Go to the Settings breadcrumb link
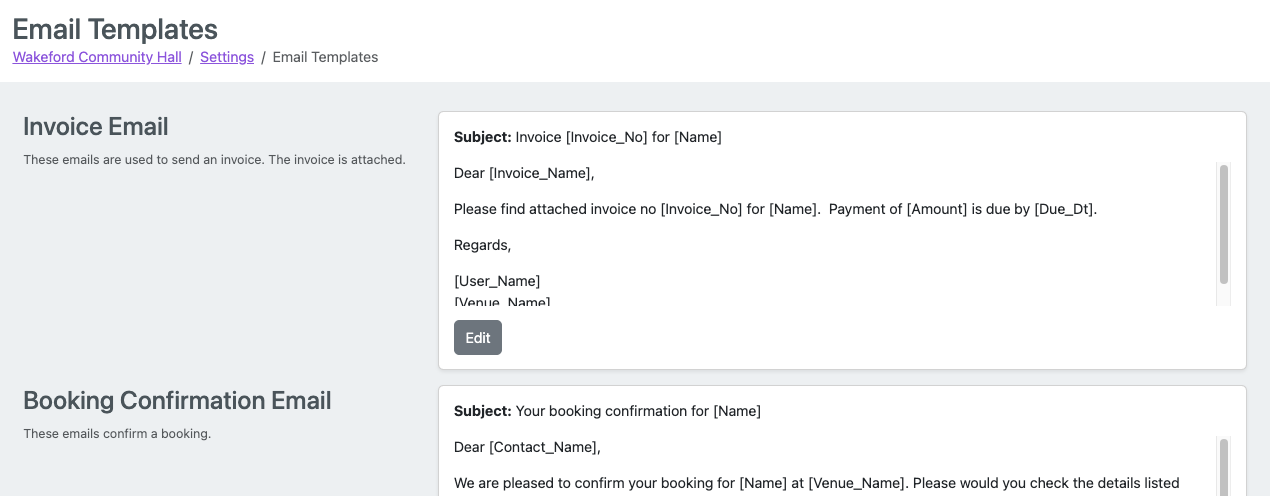The height and width of the screenshot is (496, 1270). (x=227, y=57)
